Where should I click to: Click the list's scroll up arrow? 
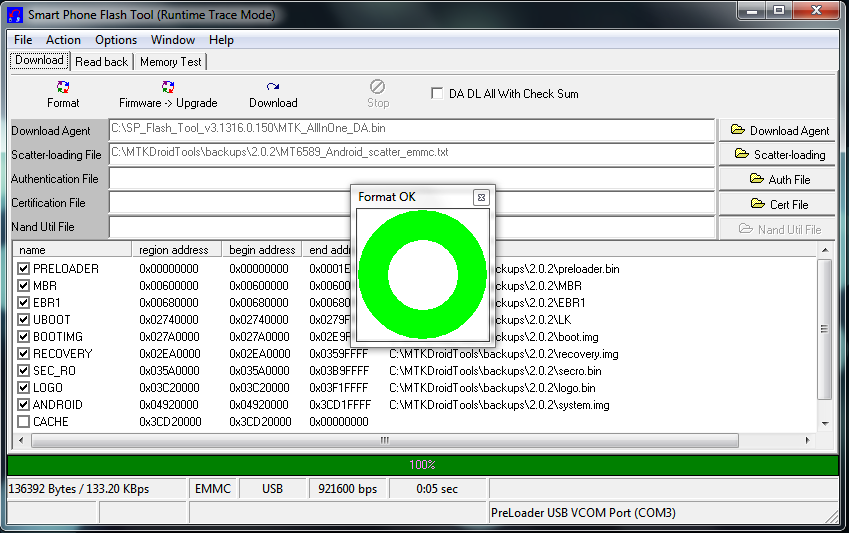[x=825, y=250]
